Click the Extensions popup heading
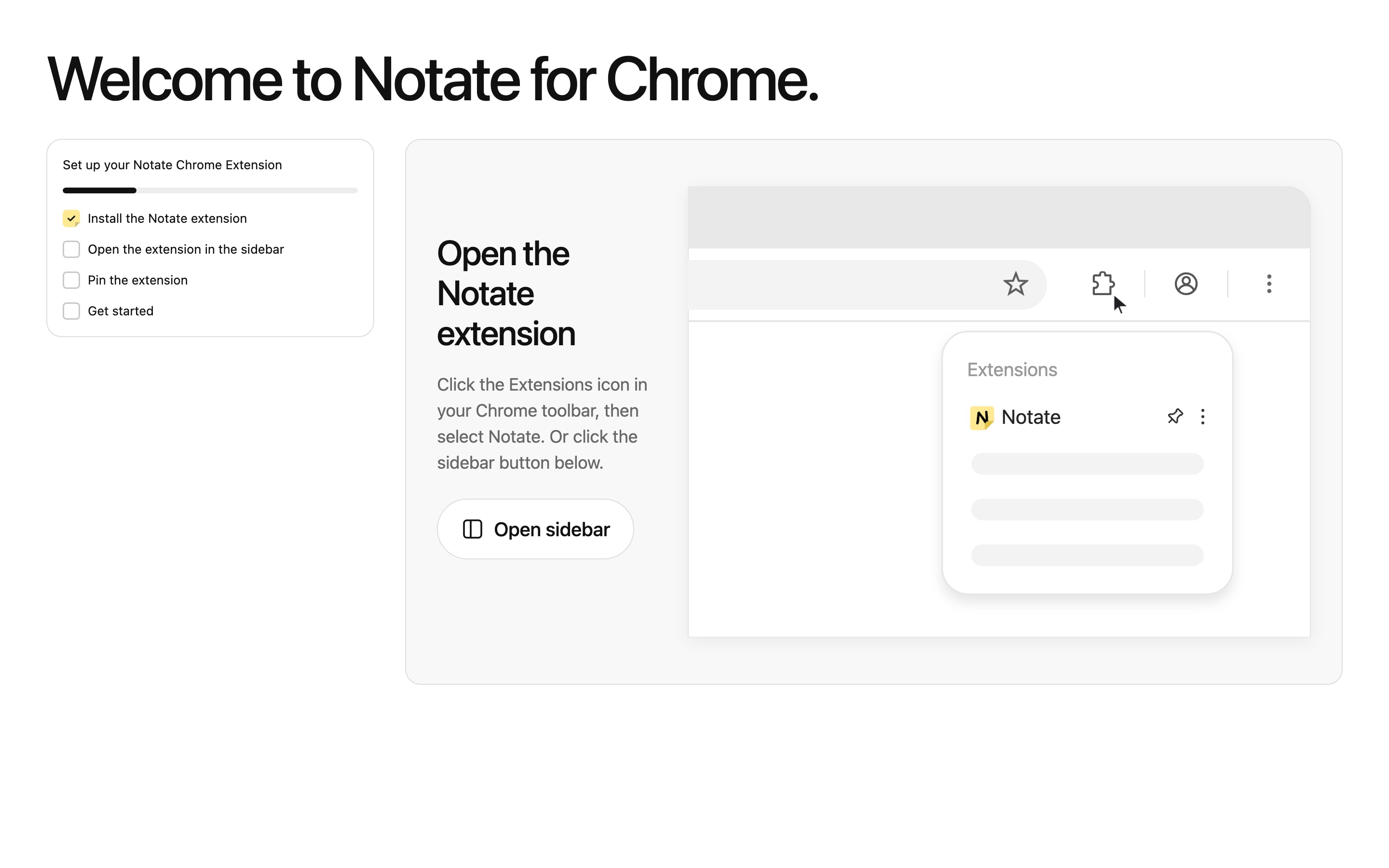The height and width of the screenshot is (868, 1389). [1012, 370]
